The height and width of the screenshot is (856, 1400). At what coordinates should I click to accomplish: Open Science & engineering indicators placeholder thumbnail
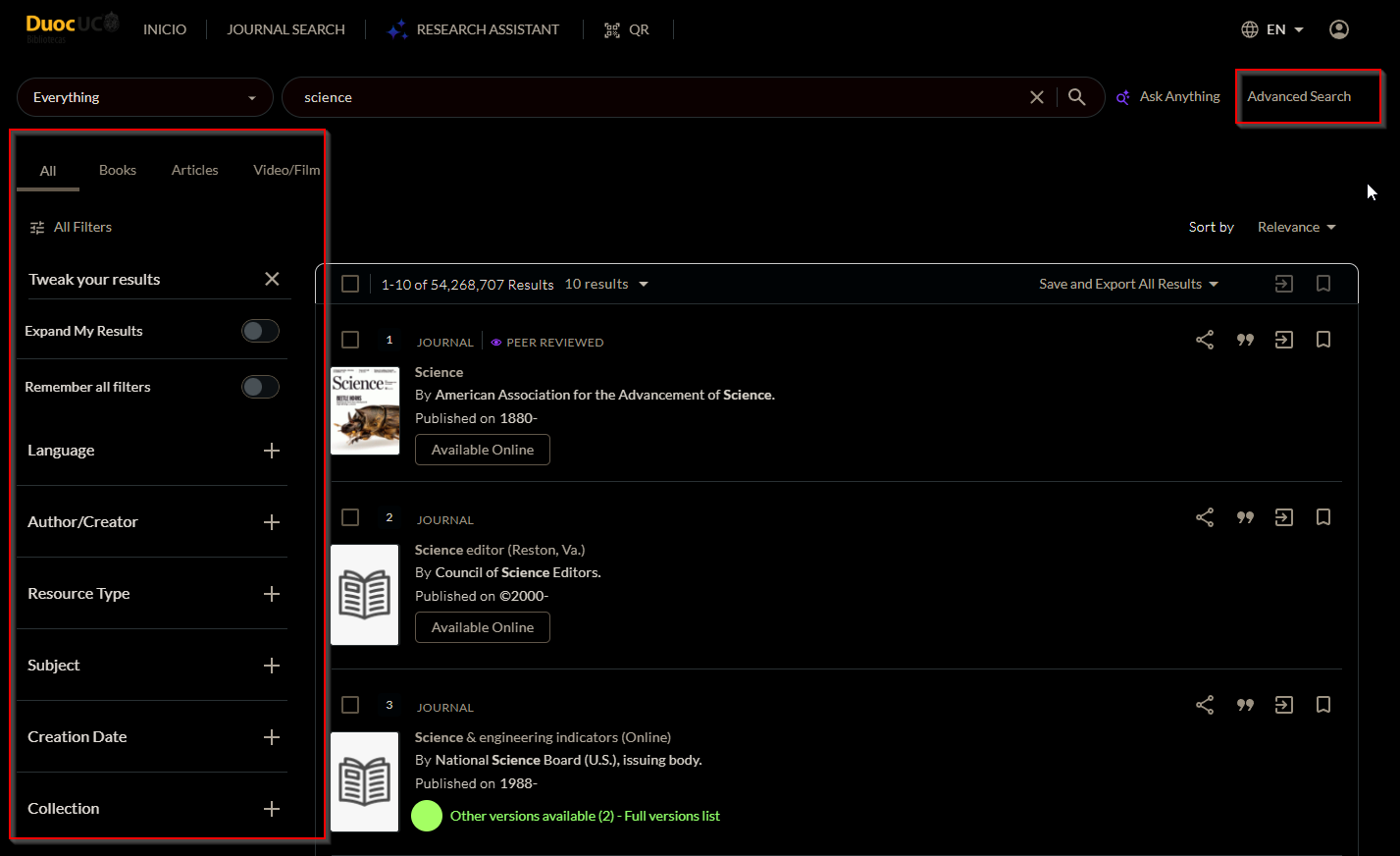365,782
